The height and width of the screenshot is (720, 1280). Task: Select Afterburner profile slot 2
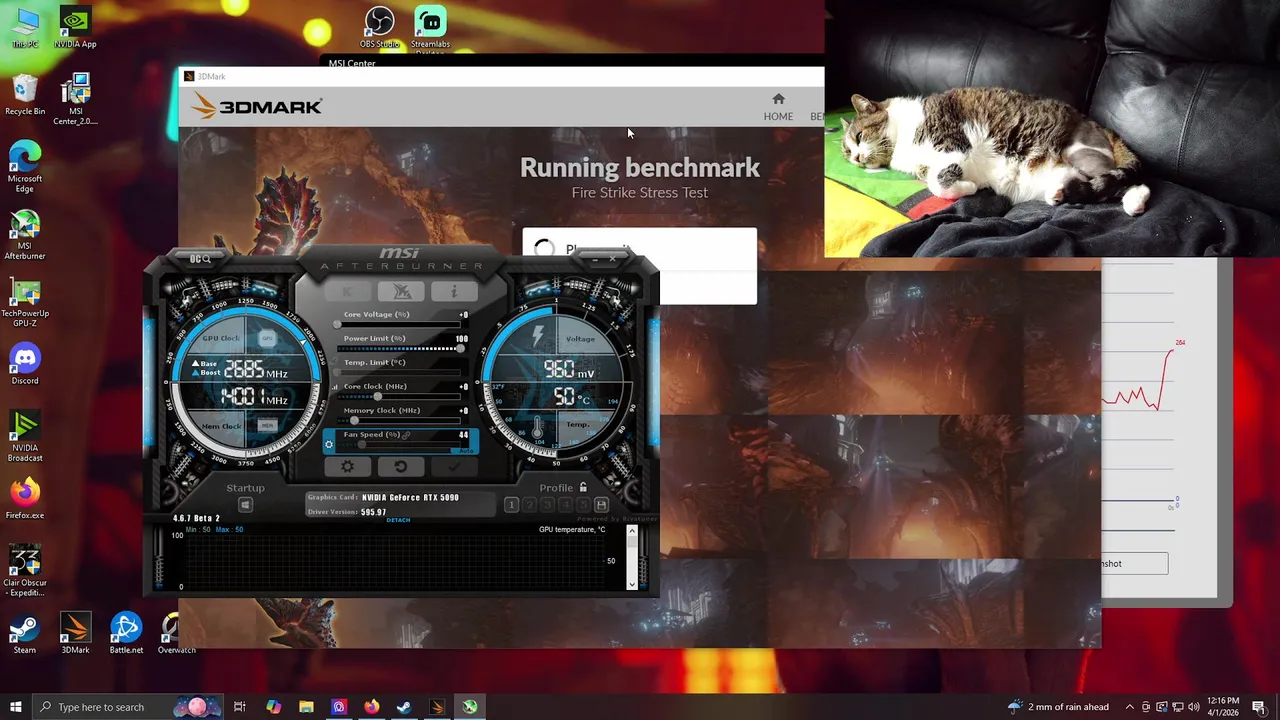coord(529,505)
